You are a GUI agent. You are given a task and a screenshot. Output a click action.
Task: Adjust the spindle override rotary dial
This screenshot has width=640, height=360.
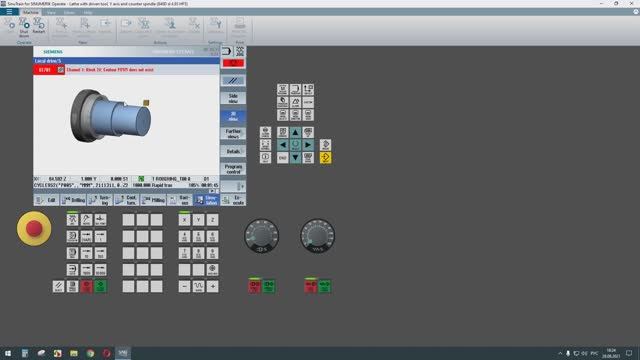(x=261, y=236)
